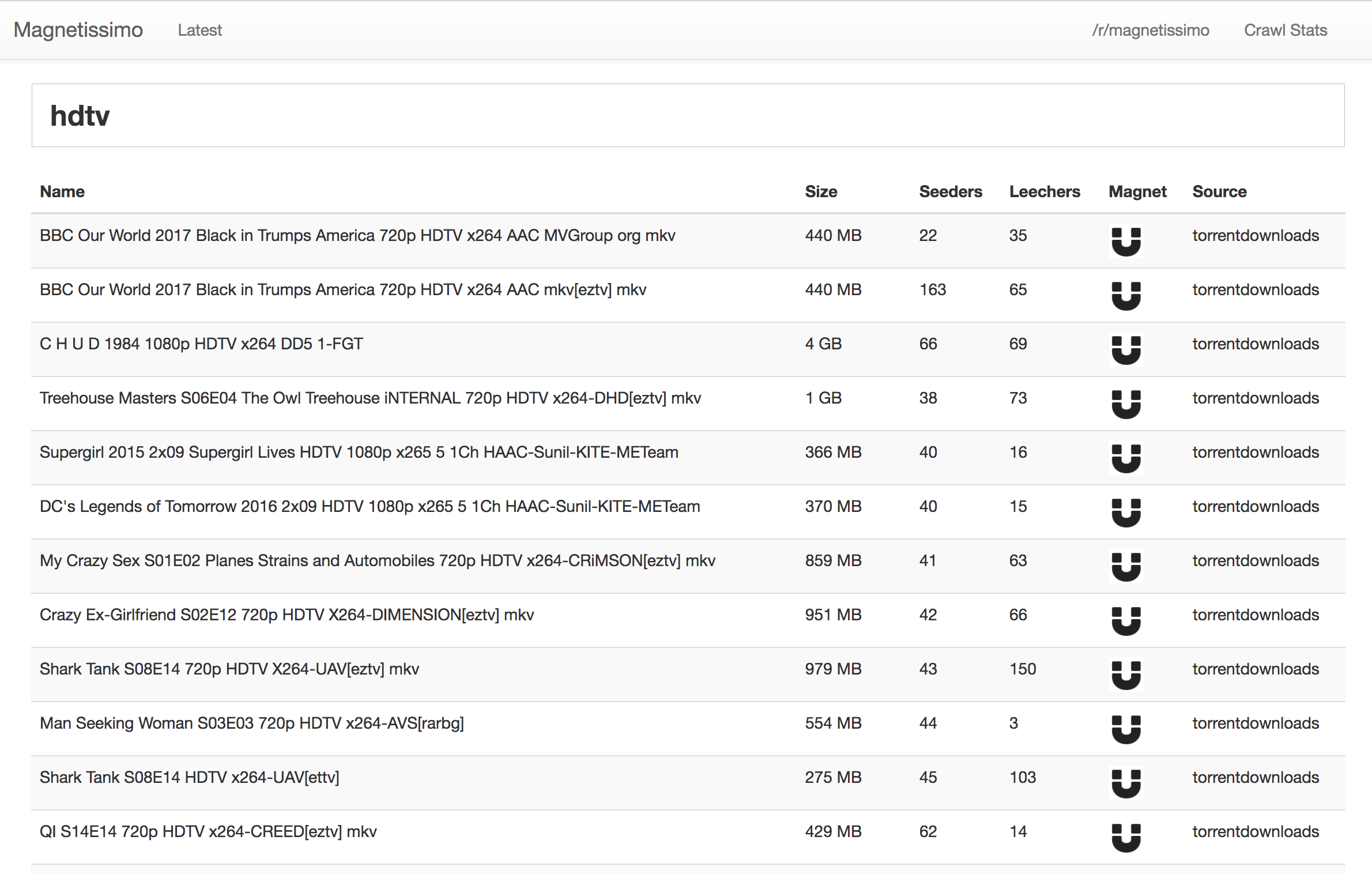1372x874 pixels.
Task: Click the 163 seeders value
Action: 932,289
